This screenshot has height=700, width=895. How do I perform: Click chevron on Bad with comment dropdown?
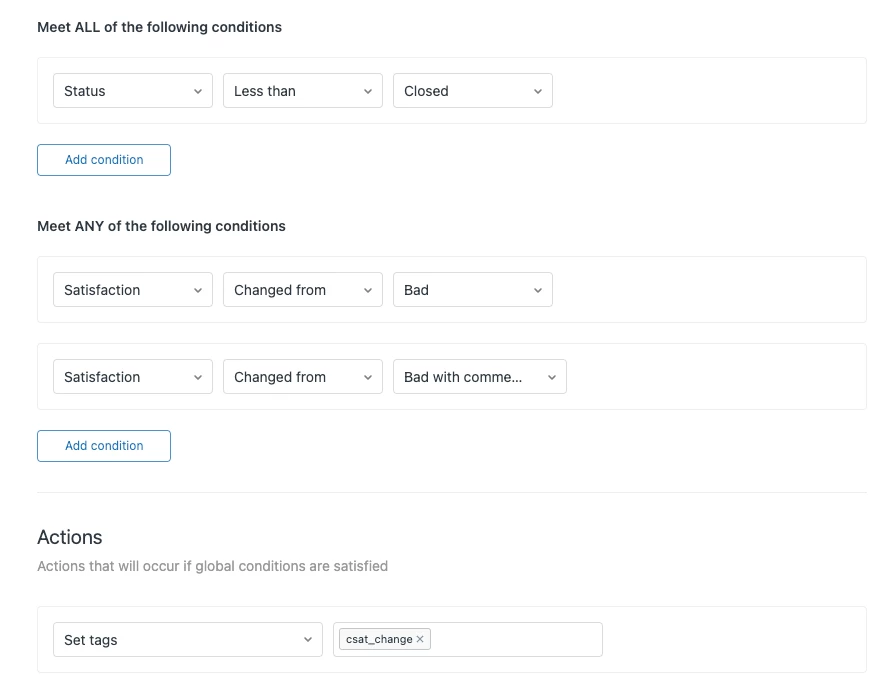[x=551, y=377]
